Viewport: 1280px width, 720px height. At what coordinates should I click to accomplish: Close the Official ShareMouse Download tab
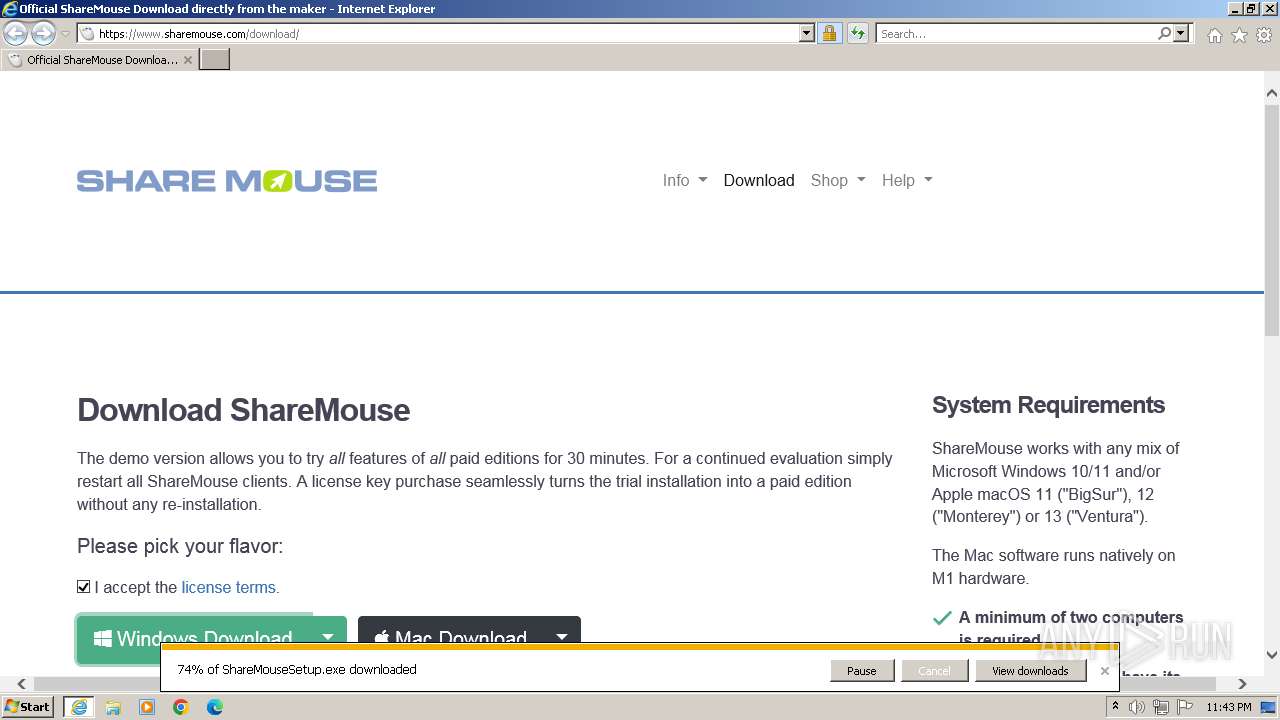(188, 60)
